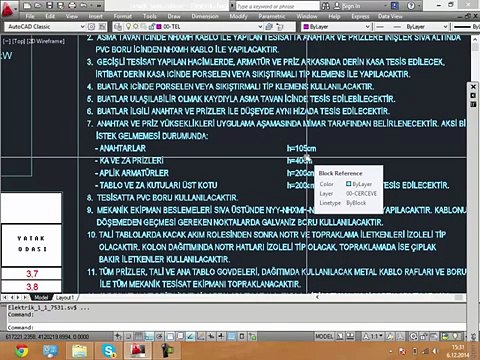This screenshot has width=480, height=360.
Task: Open the Draw menu
Action: coord(174,16)
